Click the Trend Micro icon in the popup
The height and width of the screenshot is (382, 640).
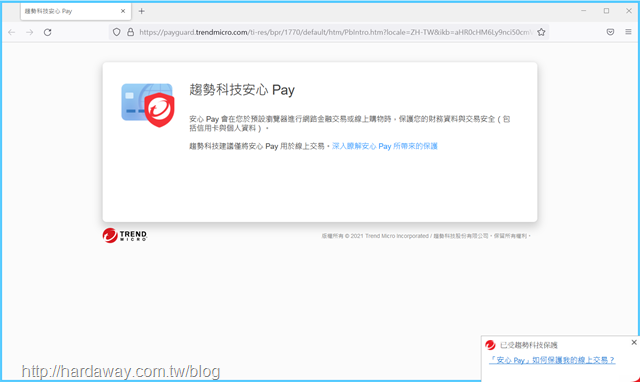pos(490,345)
